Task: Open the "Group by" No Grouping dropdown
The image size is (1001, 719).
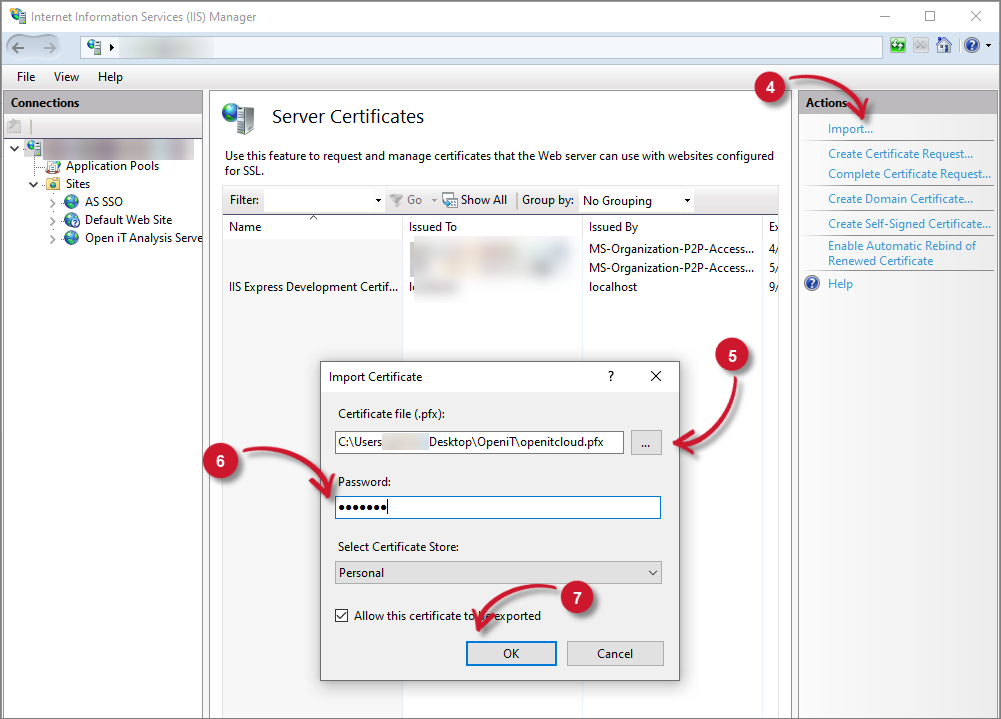Action: pyautogui.click(x=635, y=200)
